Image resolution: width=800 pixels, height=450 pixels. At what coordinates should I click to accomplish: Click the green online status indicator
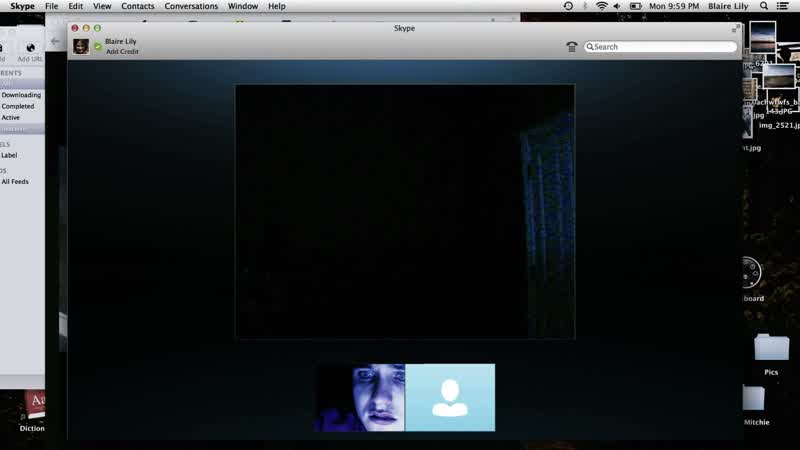(x=97, y=46)
